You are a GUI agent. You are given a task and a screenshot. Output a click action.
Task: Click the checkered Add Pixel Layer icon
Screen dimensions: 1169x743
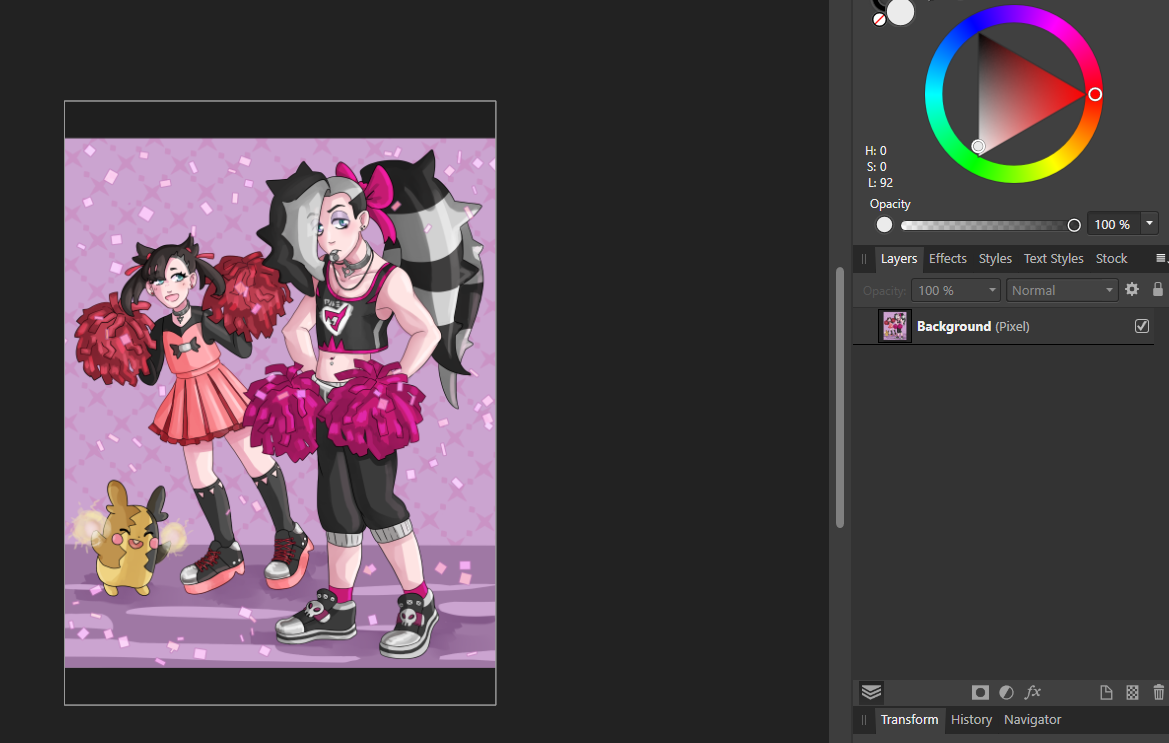pos(1132,693)
